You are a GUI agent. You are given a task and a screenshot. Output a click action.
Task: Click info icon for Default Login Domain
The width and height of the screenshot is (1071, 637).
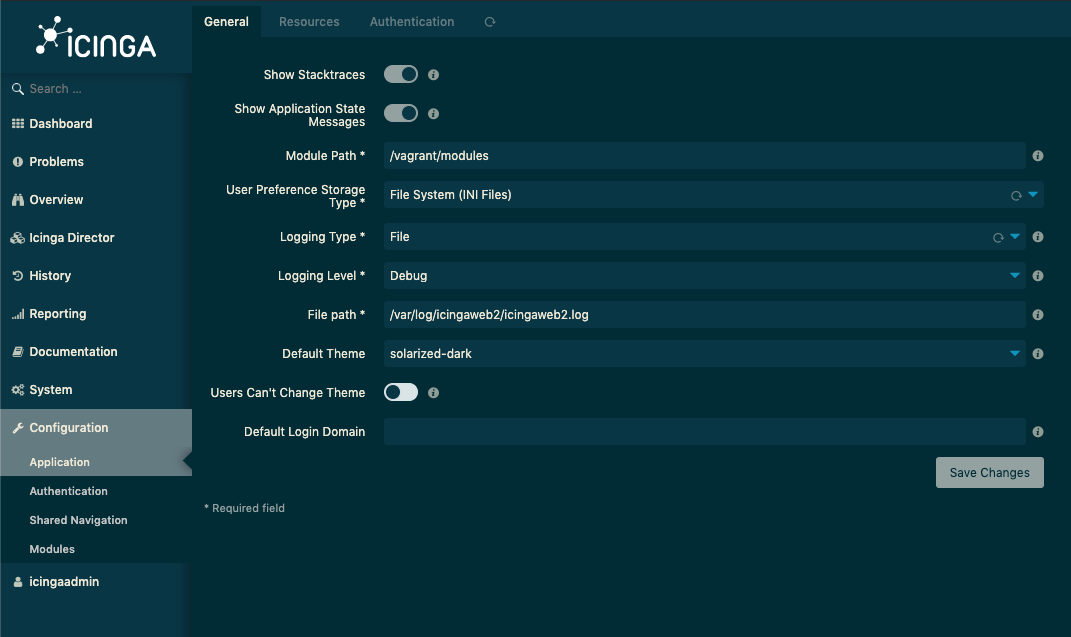click(x=1038, y=431)
